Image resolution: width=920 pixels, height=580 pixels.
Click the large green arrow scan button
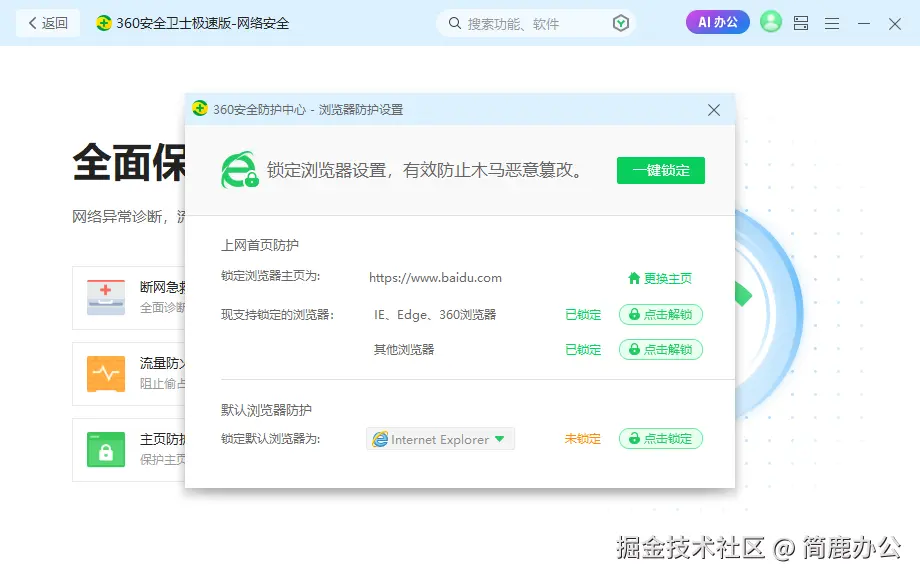(x=742, y=295)
